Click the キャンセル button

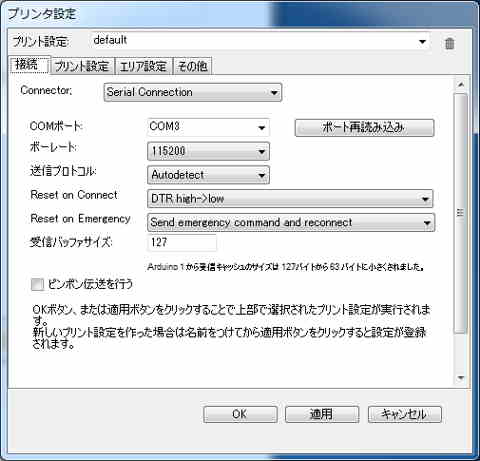tap(405, 414)
